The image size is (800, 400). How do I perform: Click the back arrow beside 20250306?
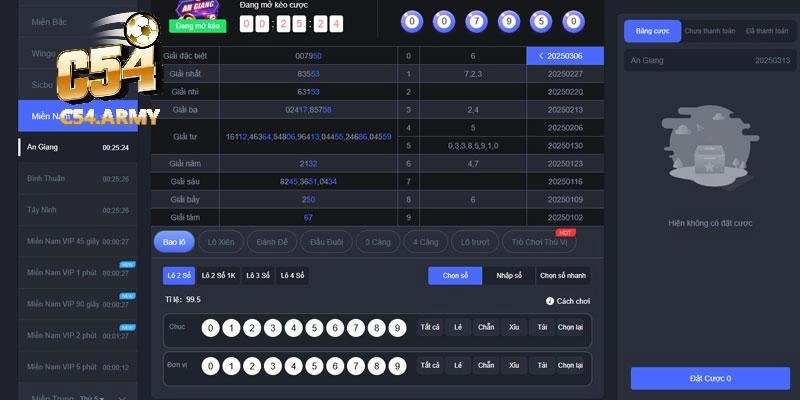point(541,56)
